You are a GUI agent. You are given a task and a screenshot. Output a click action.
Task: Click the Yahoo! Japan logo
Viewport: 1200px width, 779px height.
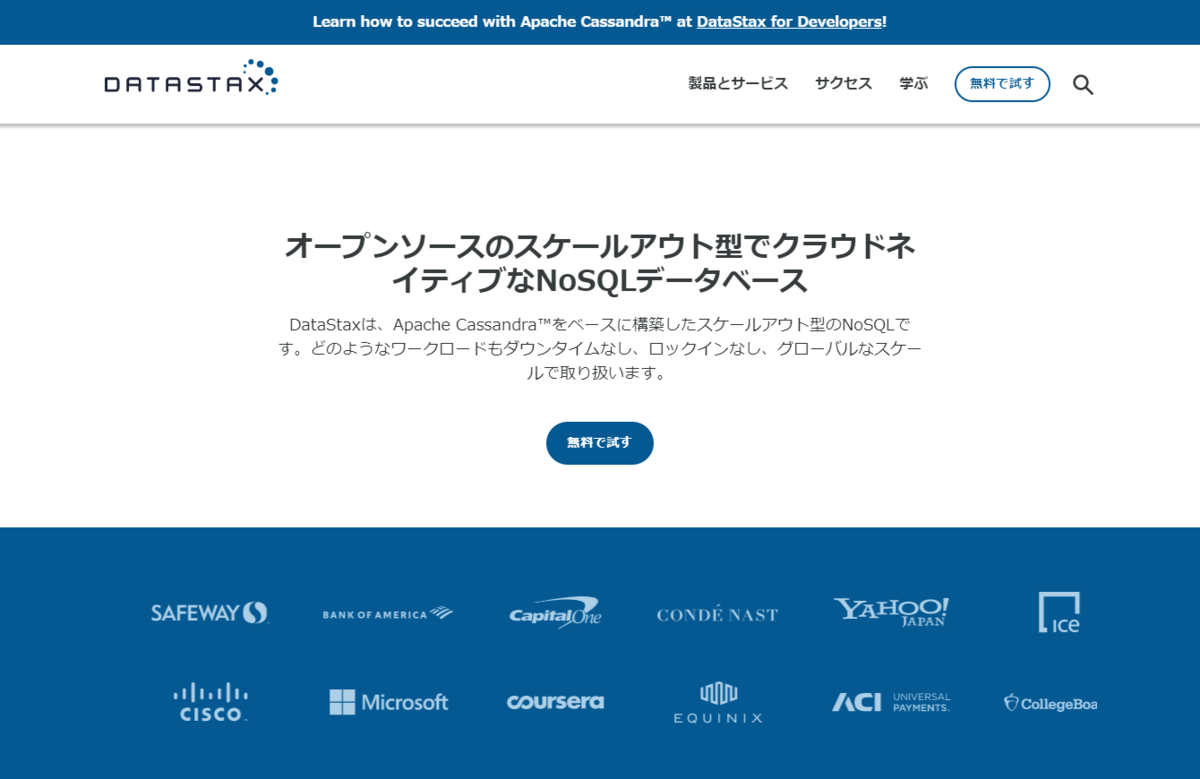coord(891,612)
